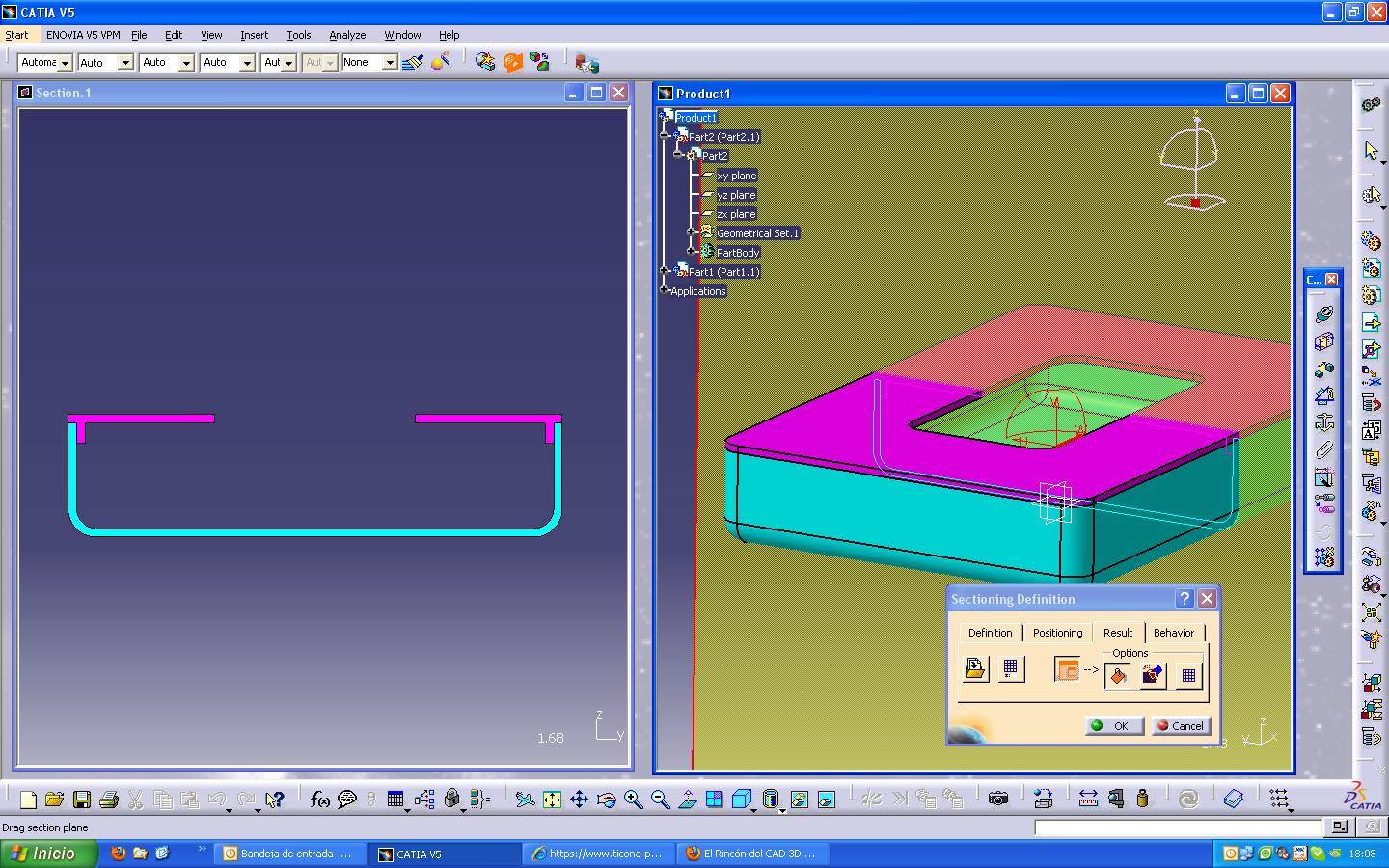Click the power input field in status bar
Viewport: 1389px width, 868px height.
[1179, 827]
